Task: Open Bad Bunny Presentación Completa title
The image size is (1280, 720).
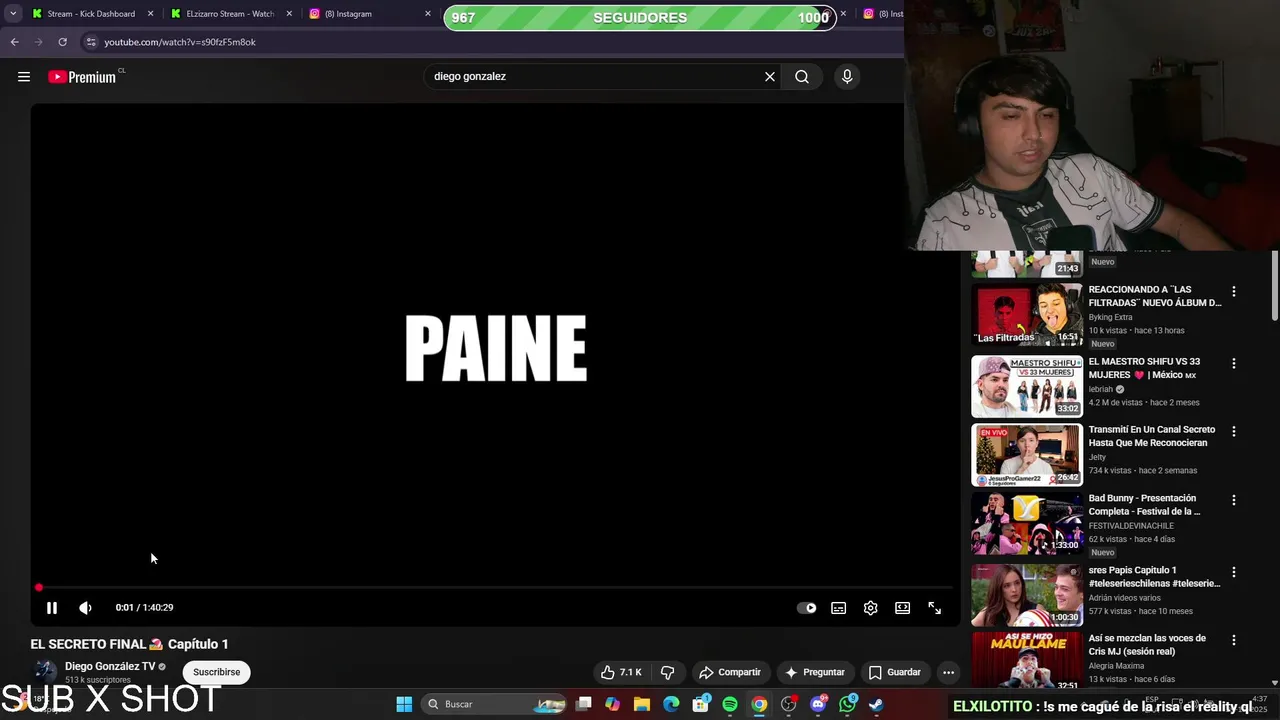Action: pyautogui.click(x=1144, y=505)
